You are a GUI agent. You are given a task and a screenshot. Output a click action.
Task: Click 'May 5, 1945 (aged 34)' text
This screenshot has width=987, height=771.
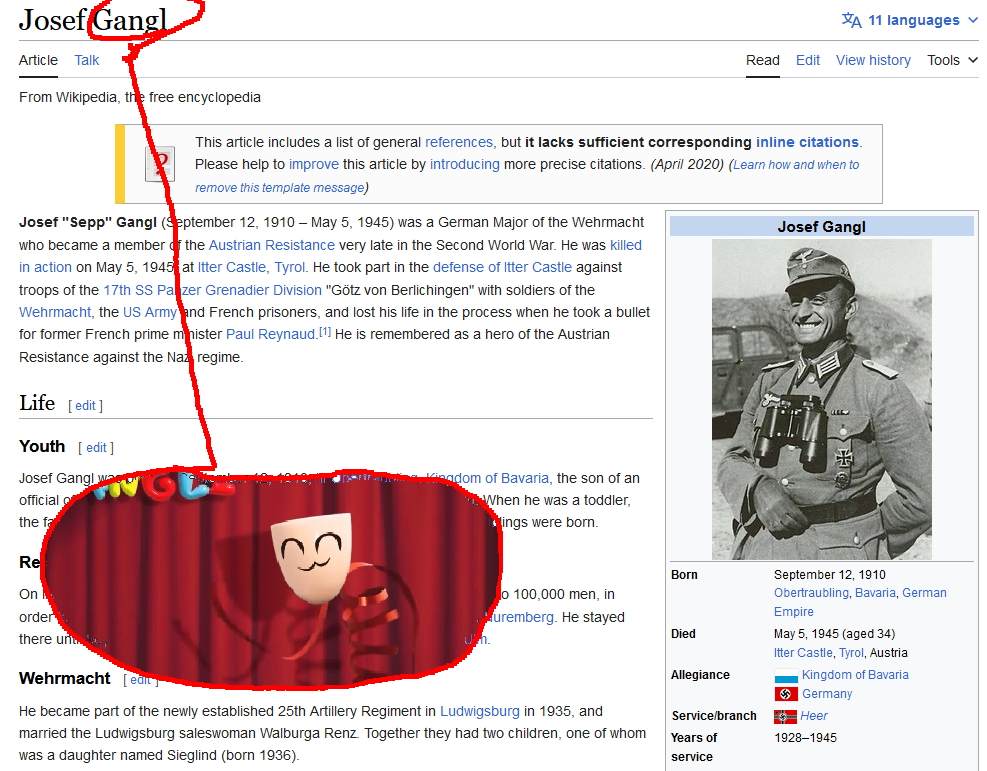tap(834, 634)
